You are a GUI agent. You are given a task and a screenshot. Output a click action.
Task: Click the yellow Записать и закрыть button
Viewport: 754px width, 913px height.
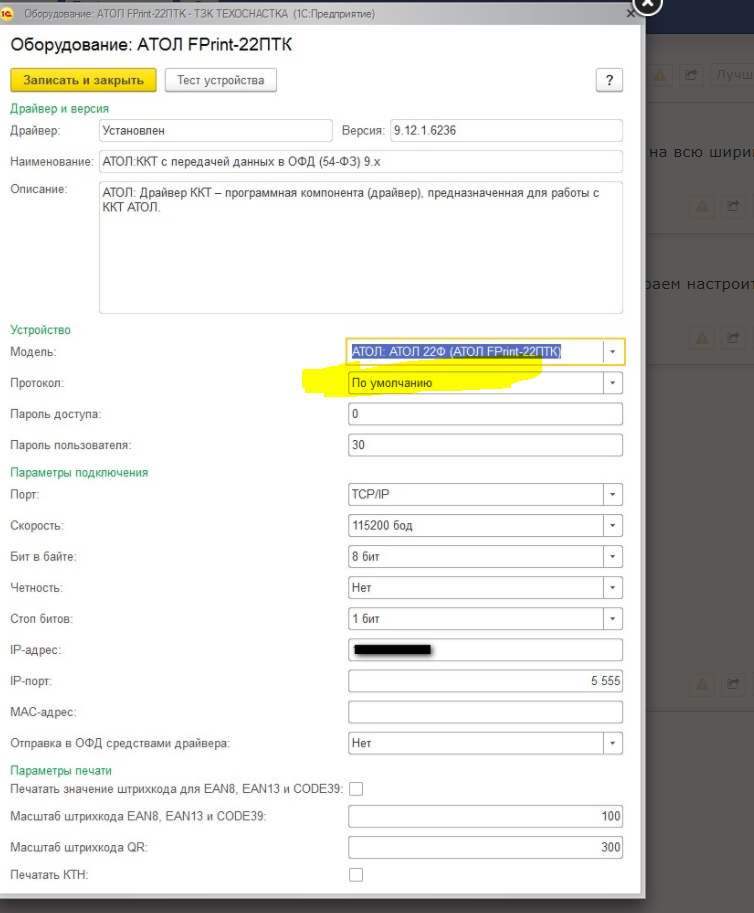(83, 80)
